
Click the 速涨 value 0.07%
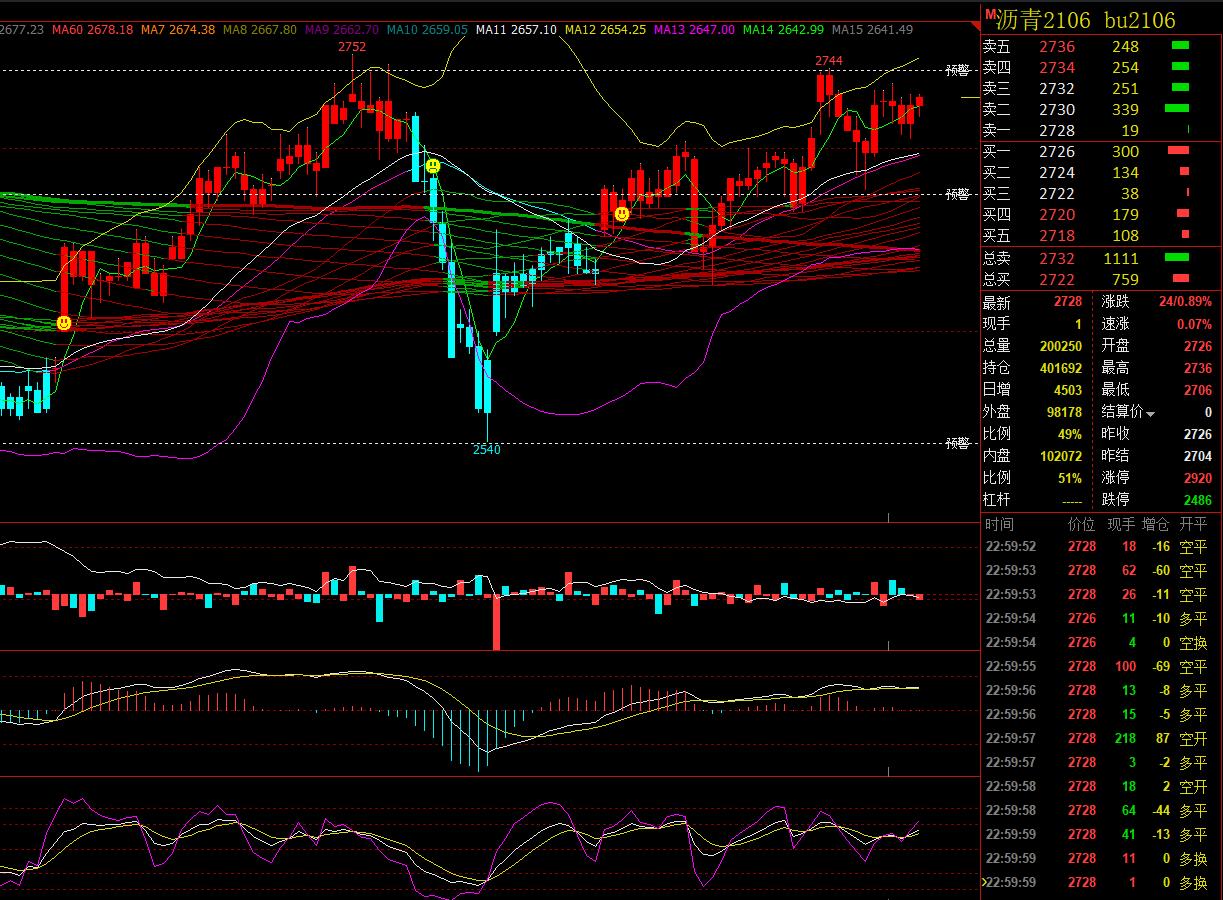click(1194, 324)
